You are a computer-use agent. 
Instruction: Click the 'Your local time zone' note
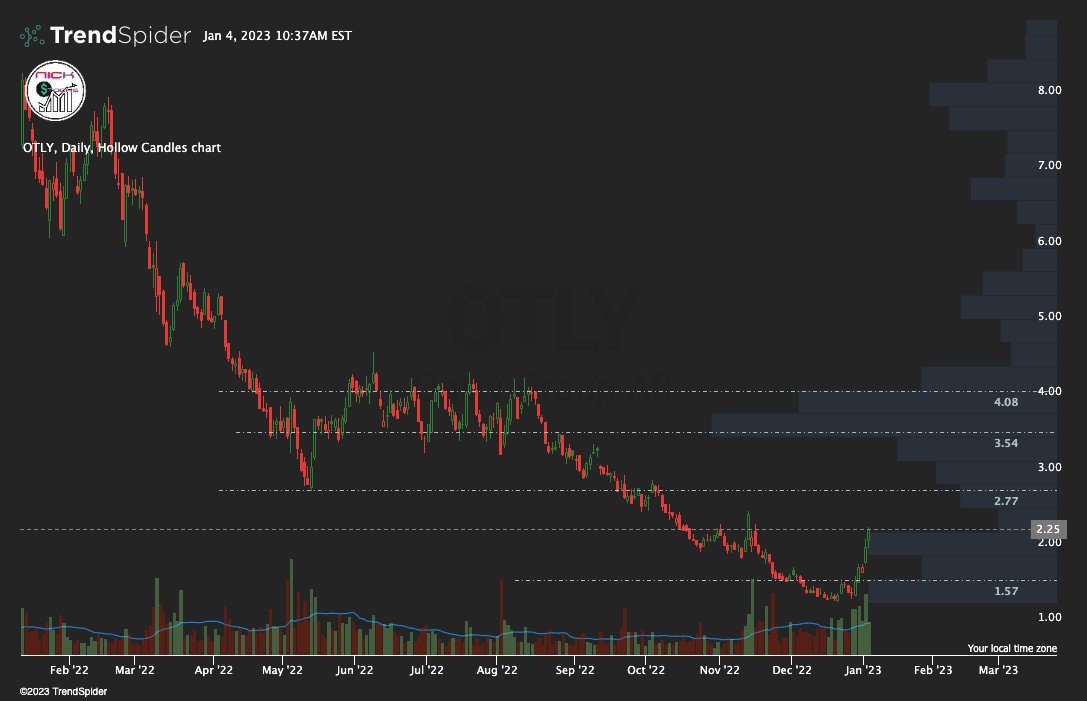click(1012, 648)
